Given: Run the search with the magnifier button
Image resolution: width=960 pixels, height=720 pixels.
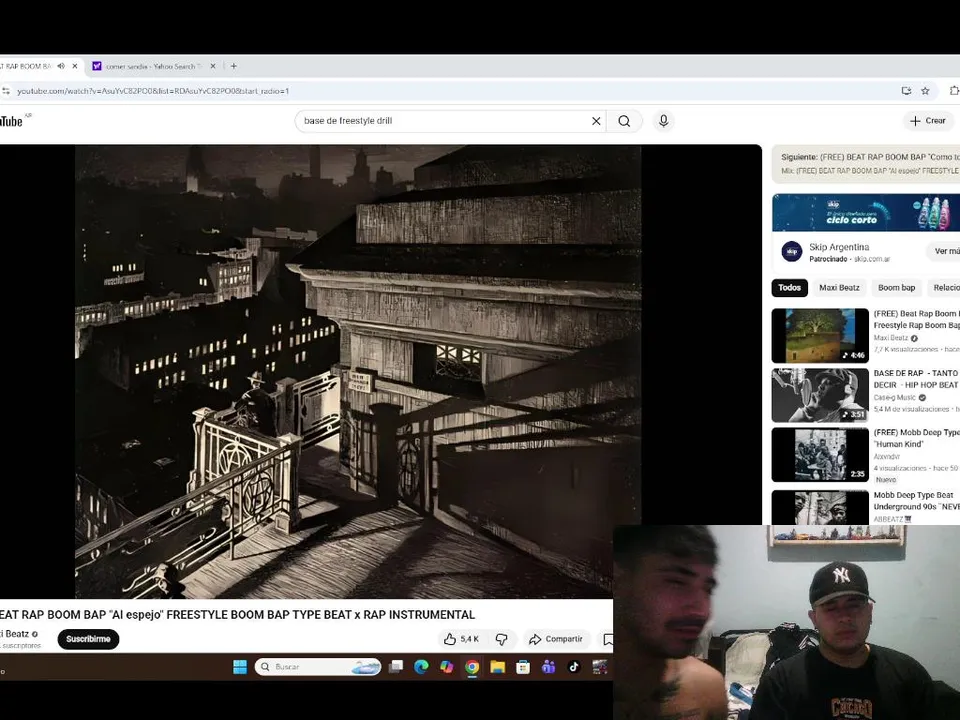Looking at the screenshot, I should 624,121.
